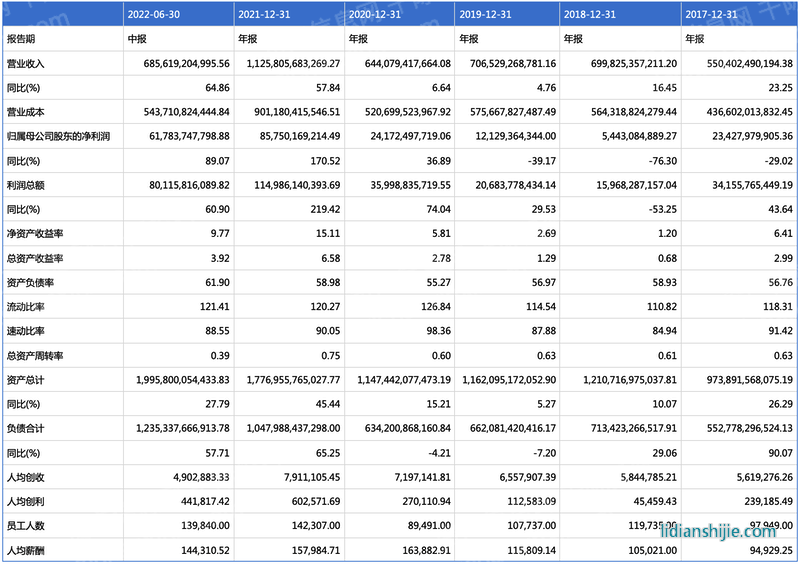The image size is (800, 564).
Task: Click the 报告期 row label
Action: pyautogui.click(x=21, y=39)
